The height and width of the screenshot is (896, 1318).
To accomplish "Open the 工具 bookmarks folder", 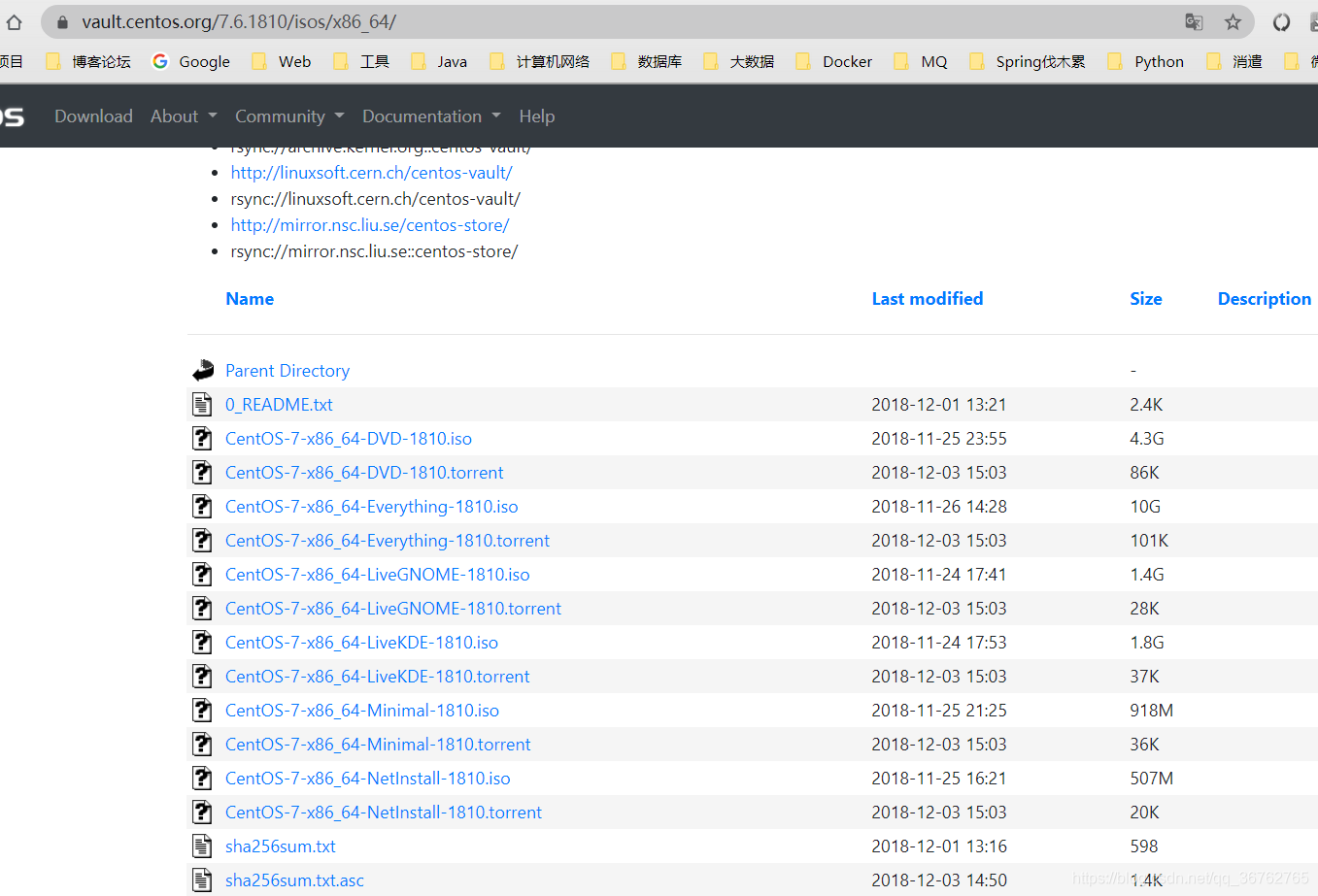I will [361, 61].
